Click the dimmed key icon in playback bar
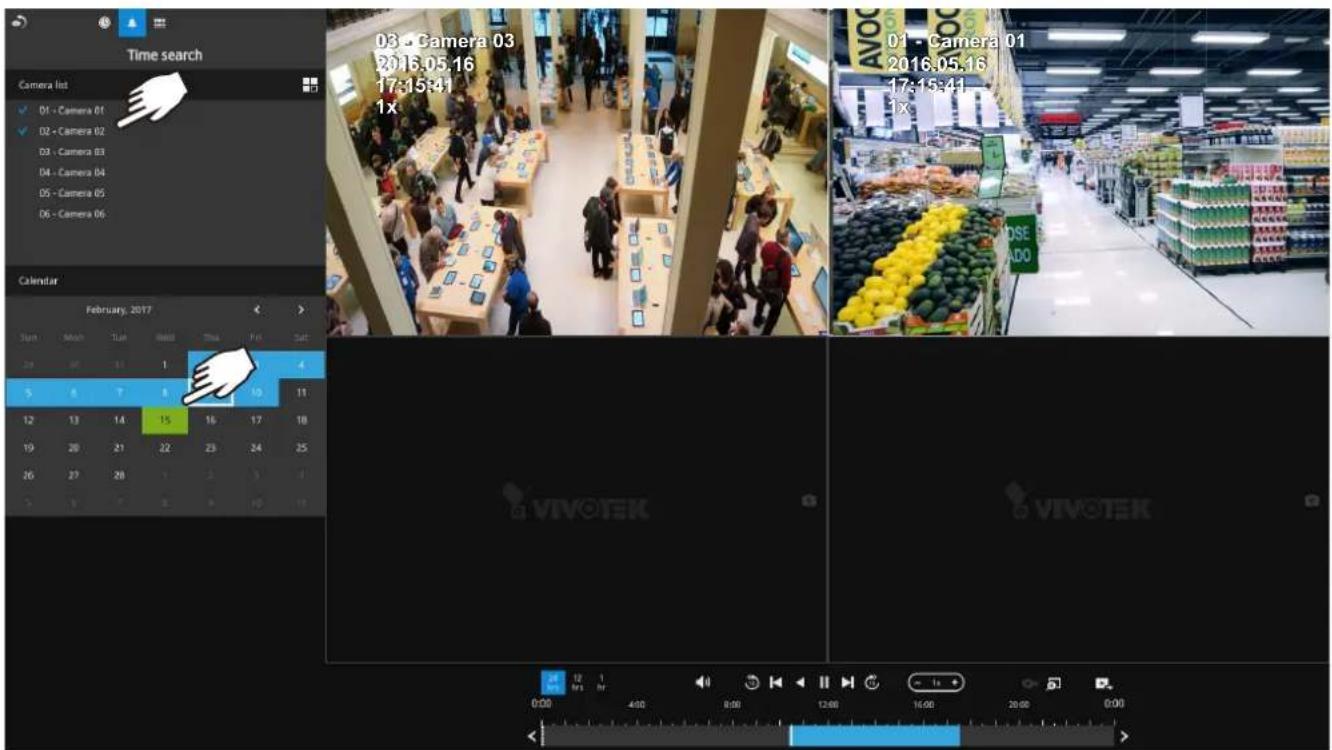Image resolution: width=1332 pixels, height=750 pixels. pyautogui.click(x=1030, y=683)
